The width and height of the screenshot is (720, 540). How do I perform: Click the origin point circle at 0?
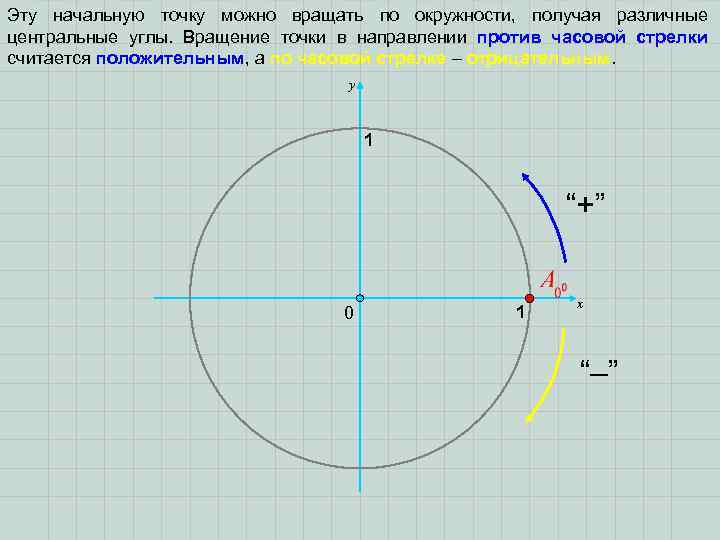point(360,298)
